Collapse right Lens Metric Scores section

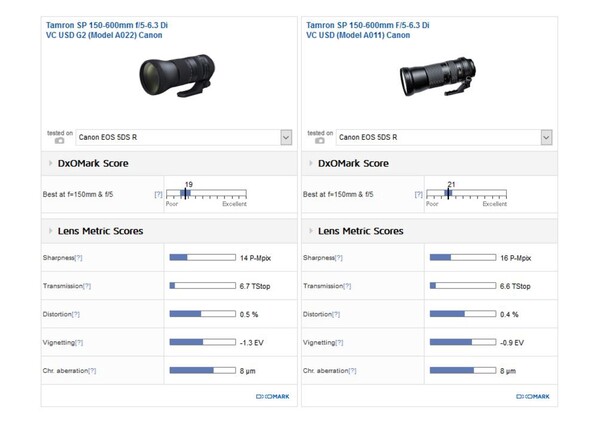311,231
